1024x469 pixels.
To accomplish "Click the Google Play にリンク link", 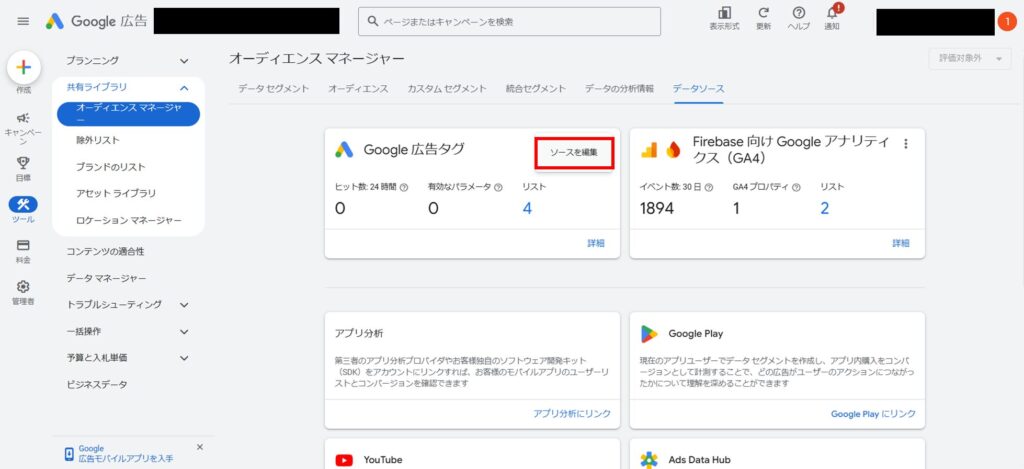I will [x=873, y=413].
